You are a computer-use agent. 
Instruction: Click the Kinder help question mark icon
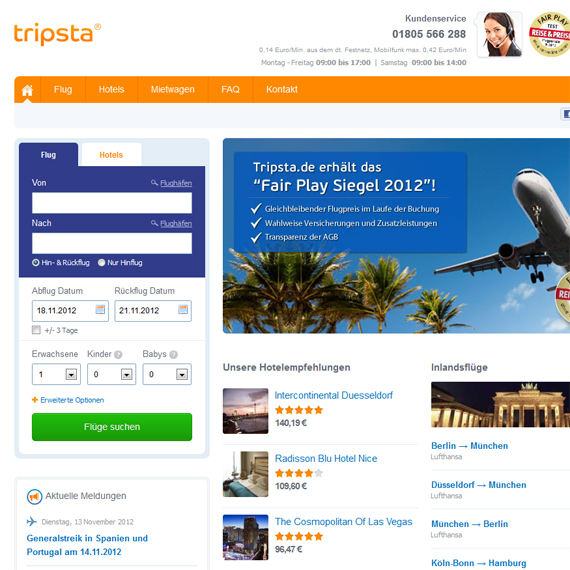118,354
